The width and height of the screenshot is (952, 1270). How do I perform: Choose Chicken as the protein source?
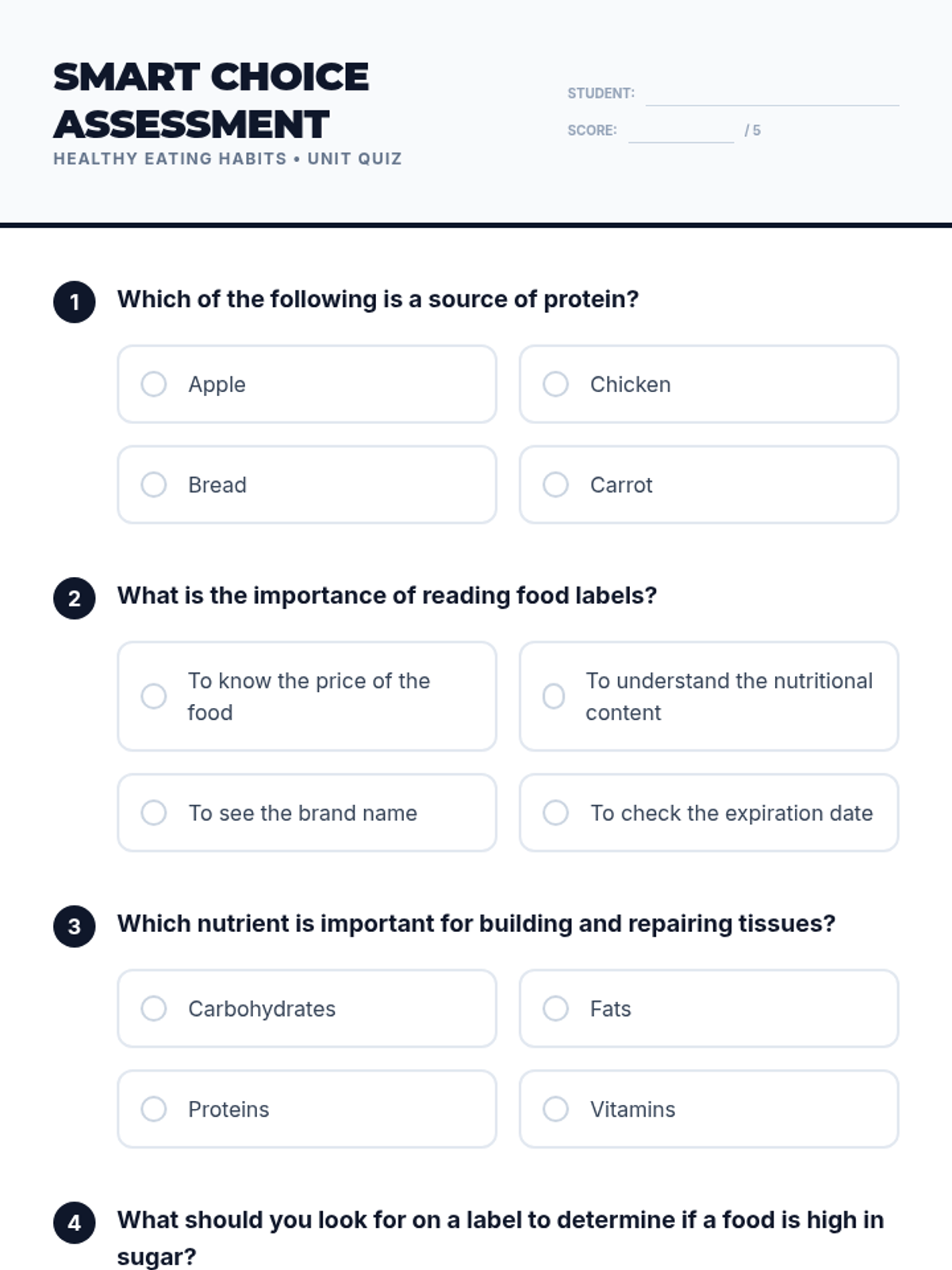click(x=555, y=384)
